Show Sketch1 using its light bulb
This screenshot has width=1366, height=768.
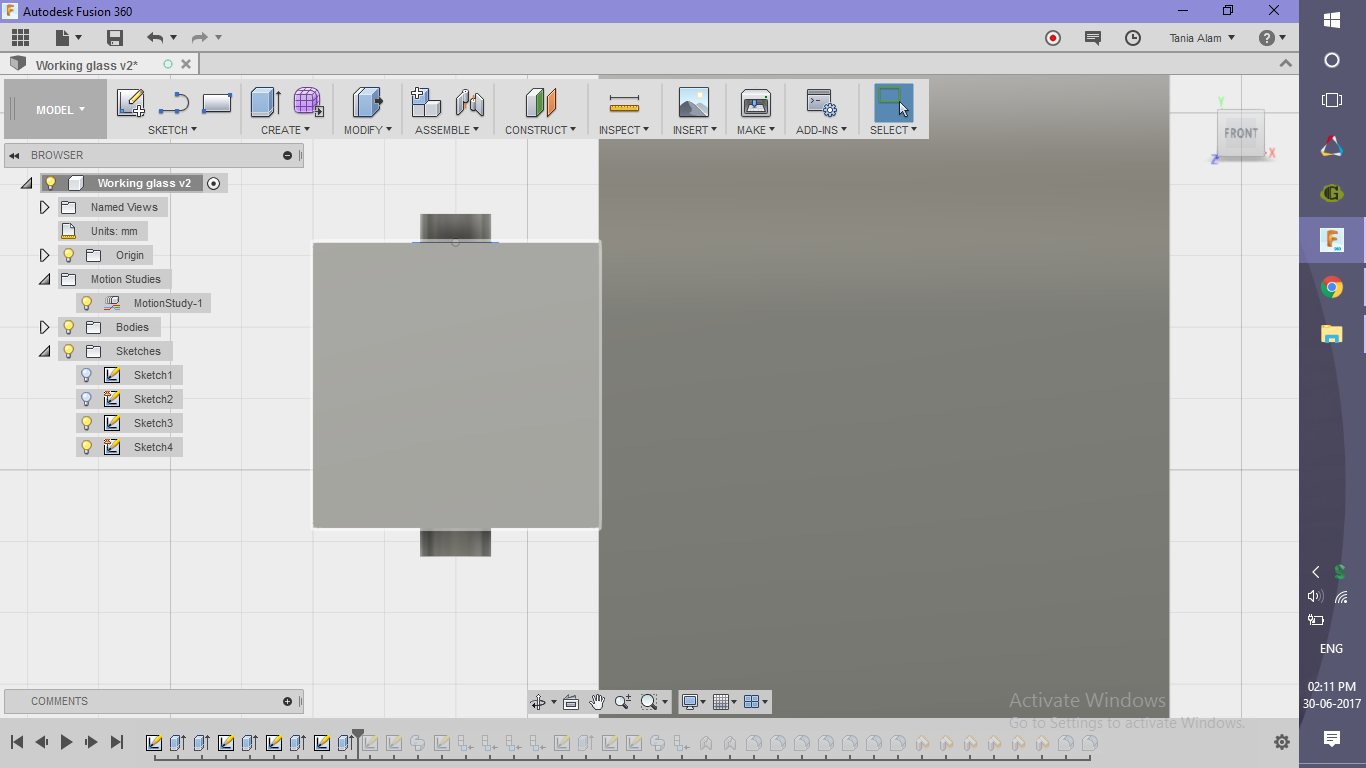click(x=87, y=375)
